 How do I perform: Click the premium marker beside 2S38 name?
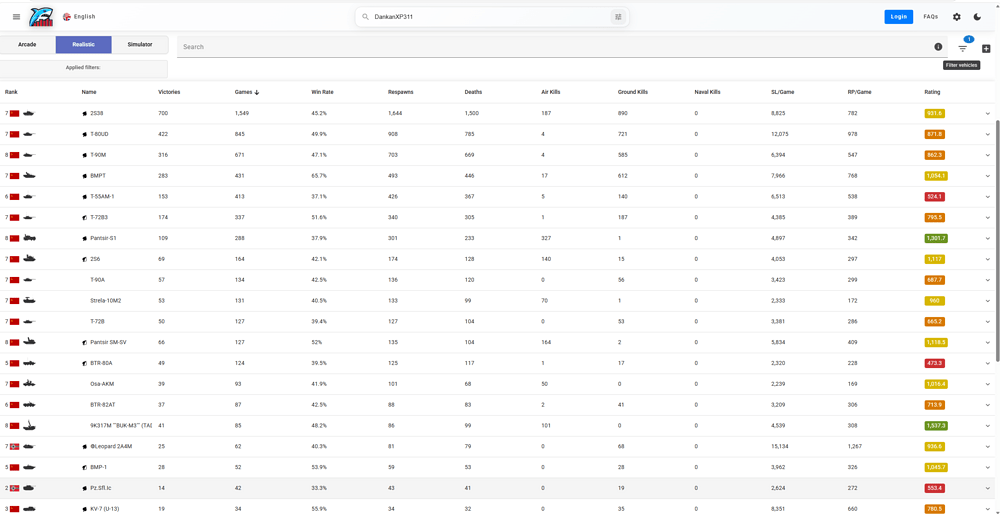click(84, 114)
